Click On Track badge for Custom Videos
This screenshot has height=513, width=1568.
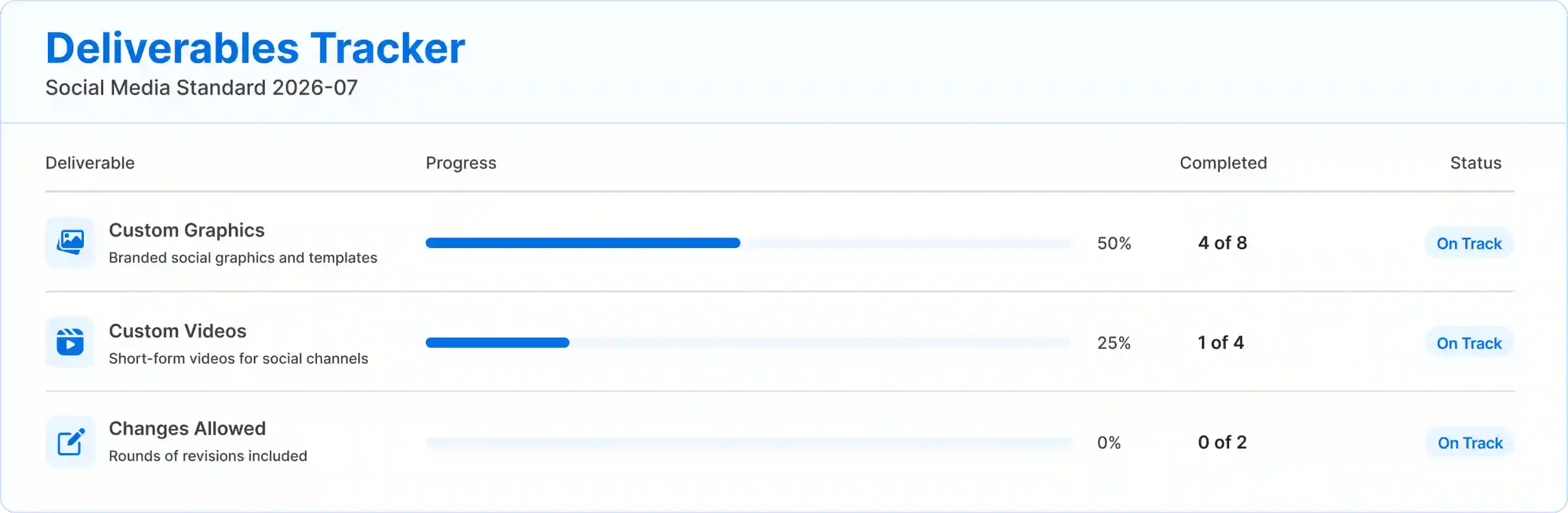[1469, 344]
